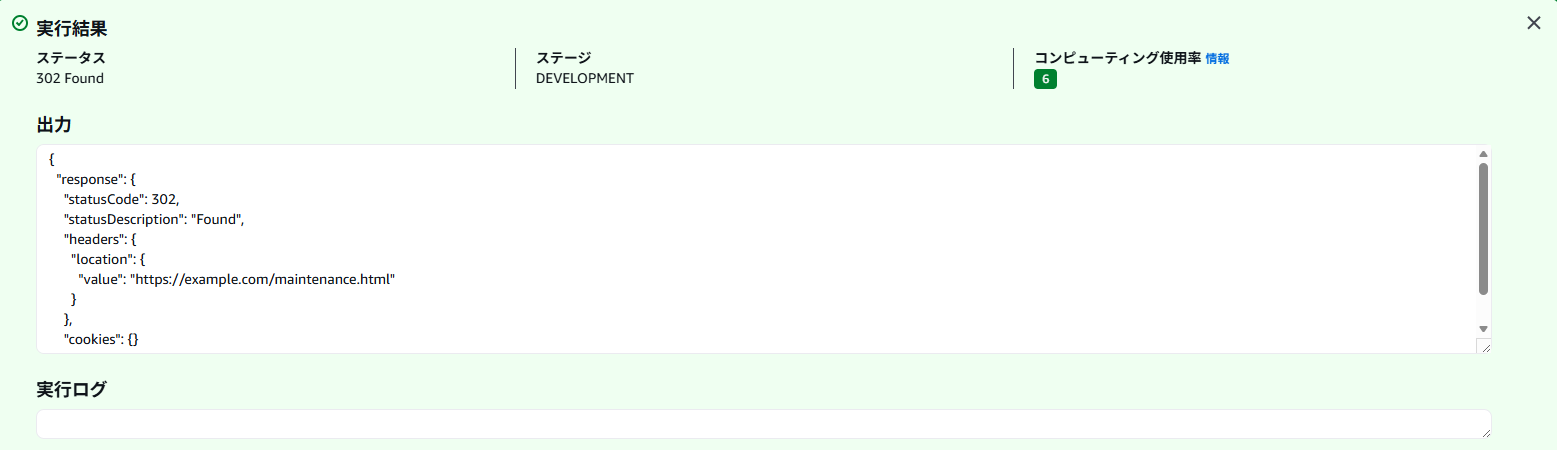This screenshot has height=450, width=1557.
Task: Click inside the 実行ログ text area
Action: (760, 424)
